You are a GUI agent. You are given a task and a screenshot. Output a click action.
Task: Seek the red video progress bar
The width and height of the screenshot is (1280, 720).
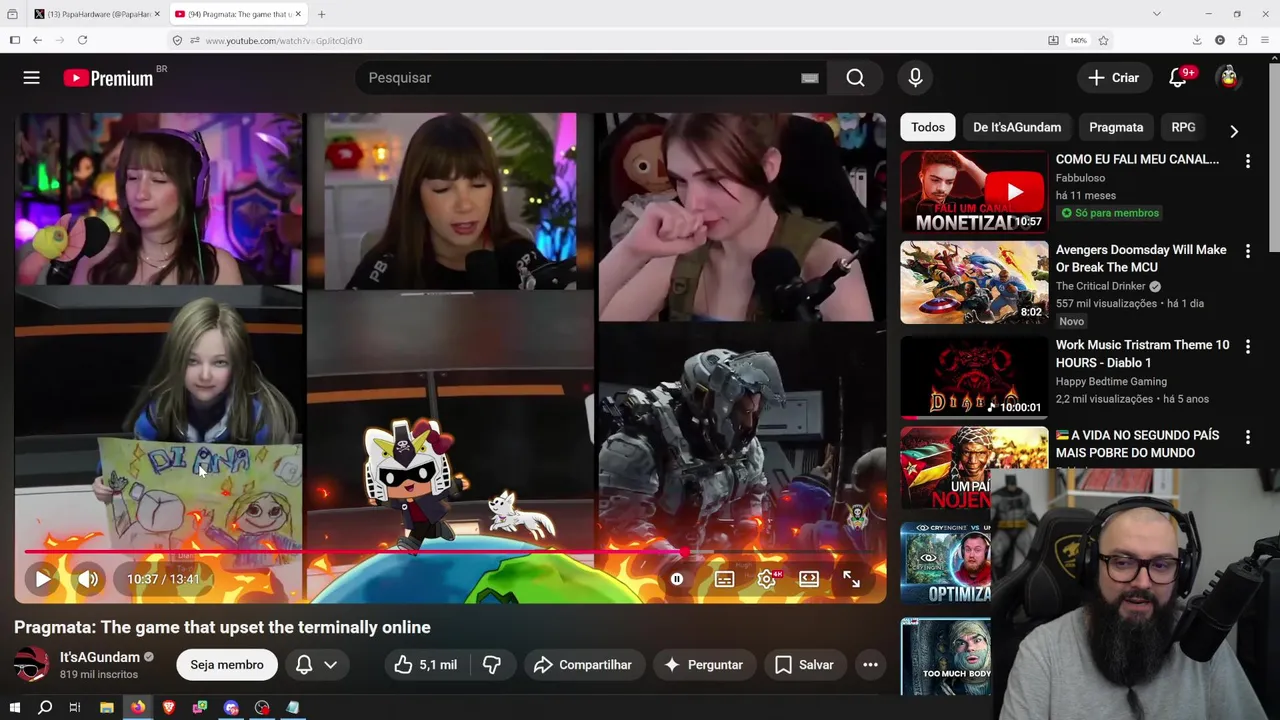point(450,551)
